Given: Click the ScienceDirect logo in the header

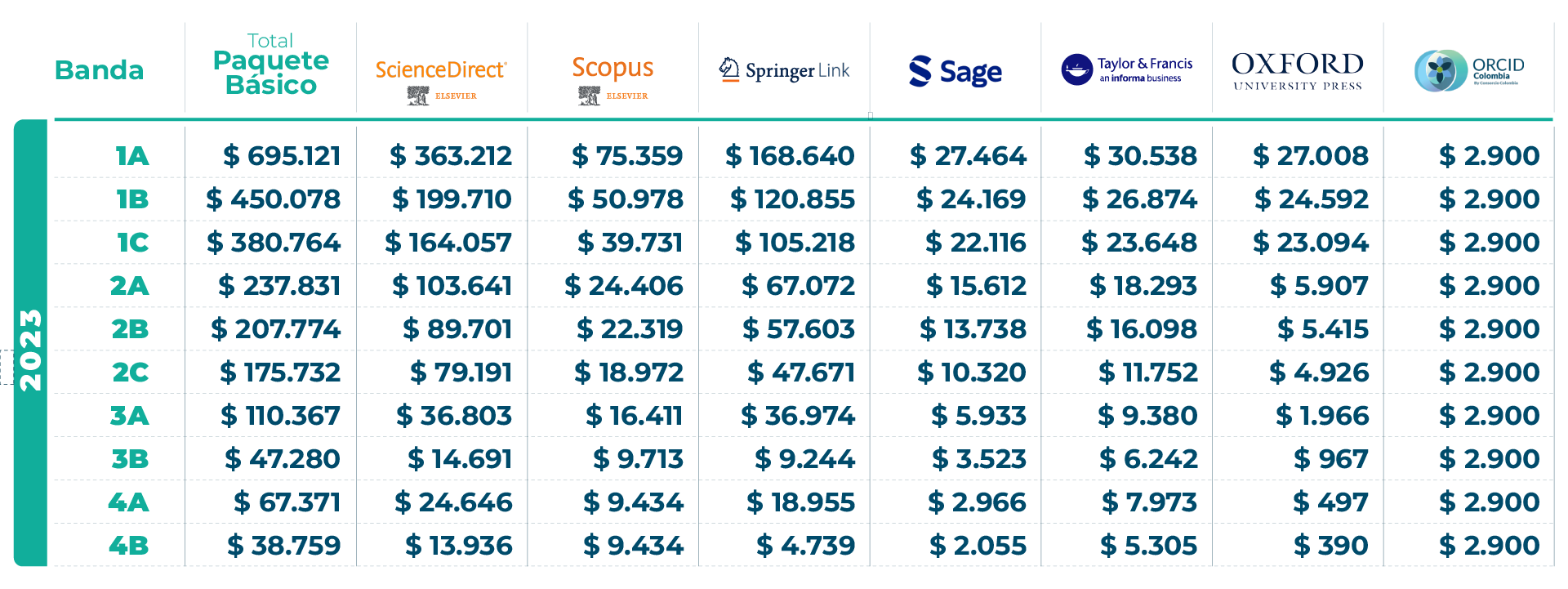Looking at the screenshot, I should (x=441, y=71).
